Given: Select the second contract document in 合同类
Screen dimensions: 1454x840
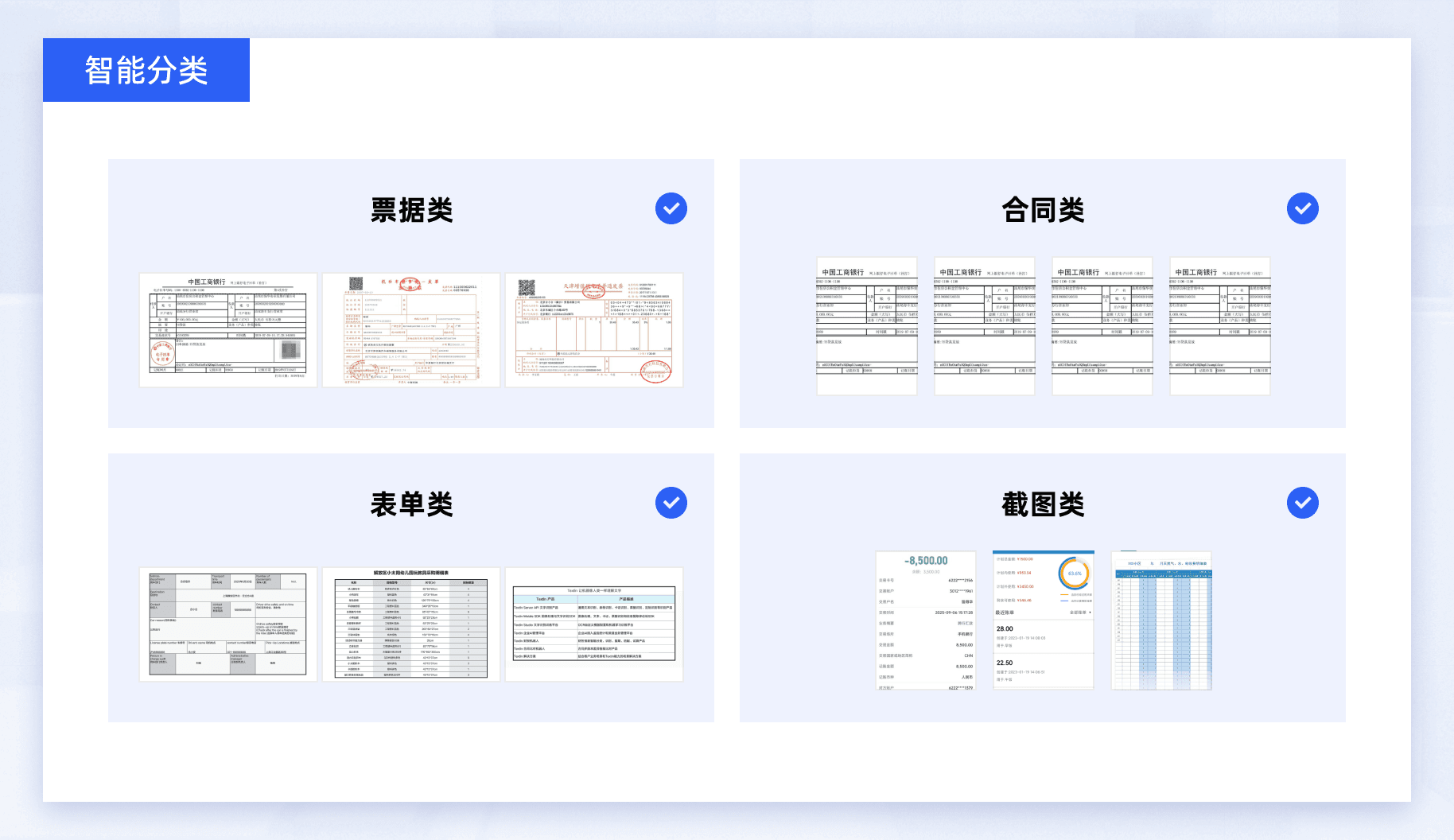Looking at the screenshot, I should pyautogui.click(x=984, y=326).
